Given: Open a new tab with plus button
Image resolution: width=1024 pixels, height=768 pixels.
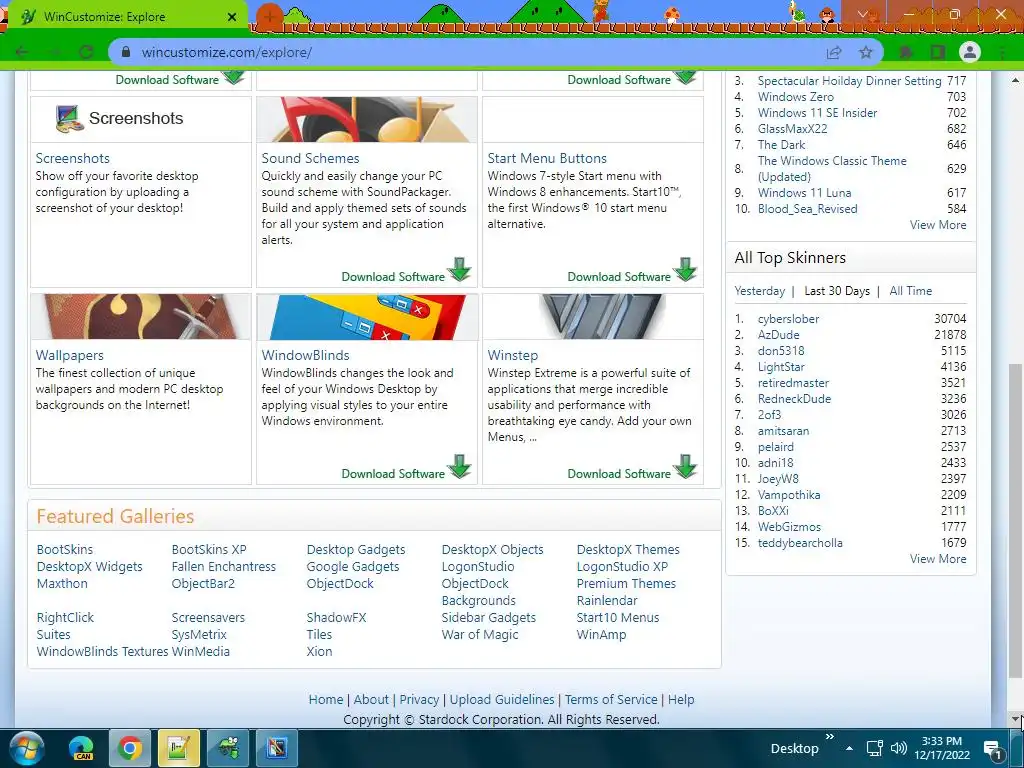Looking at the screenshot, I should click(x=269, y=16).
